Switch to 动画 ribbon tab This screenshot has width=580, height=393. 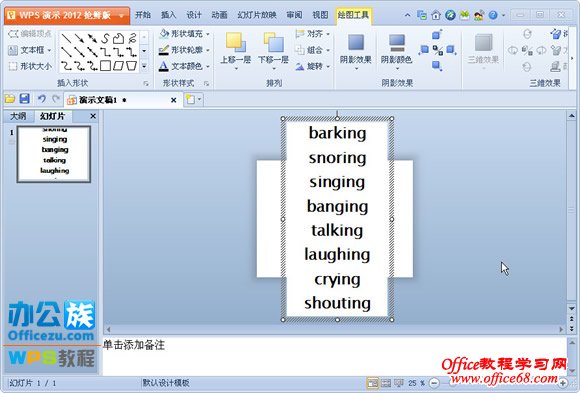pos(219,15)
